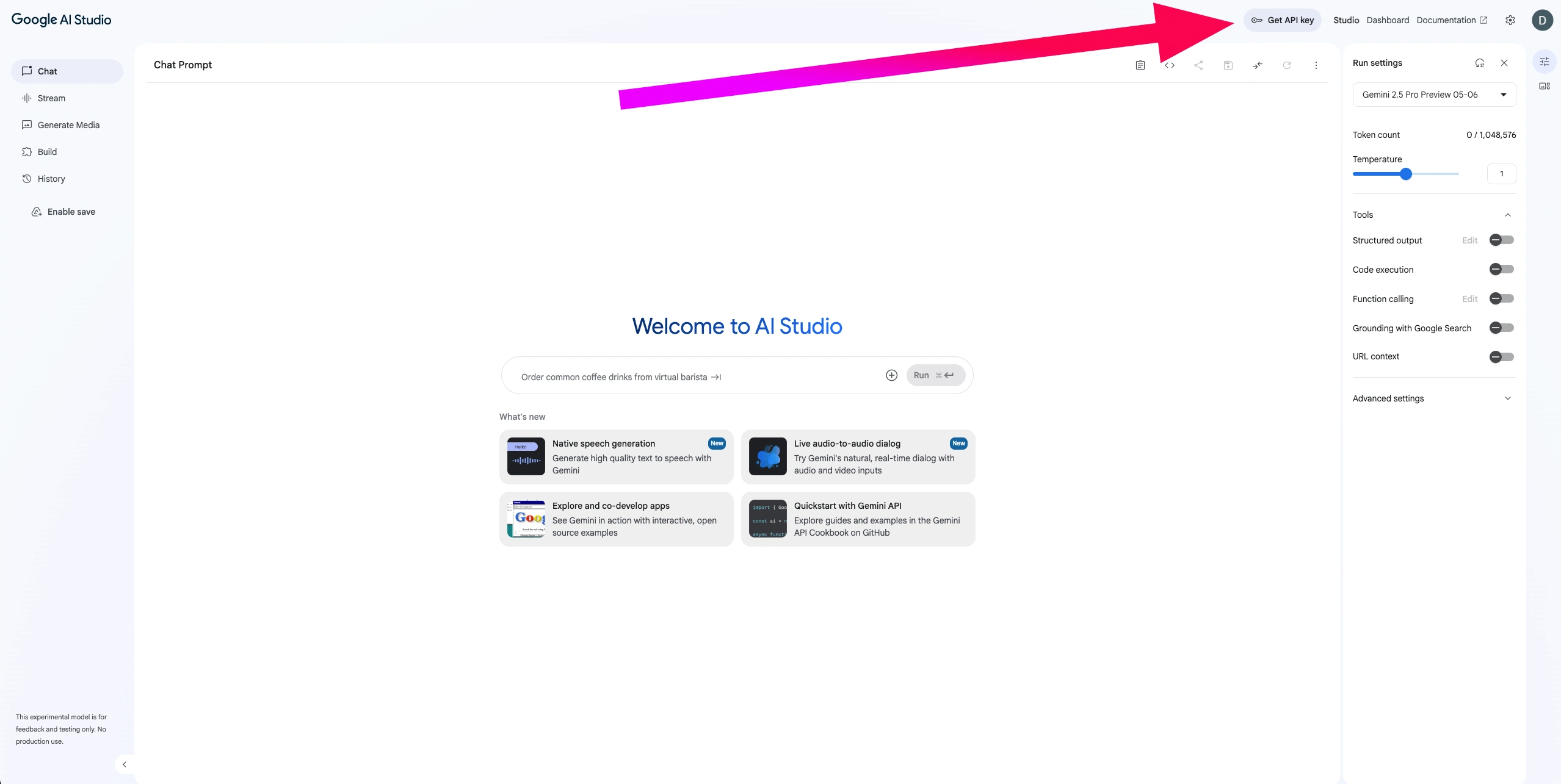Viewport: 1561px width, 784px height.
Task: Open the settings gear icon
Action: 1510,20
